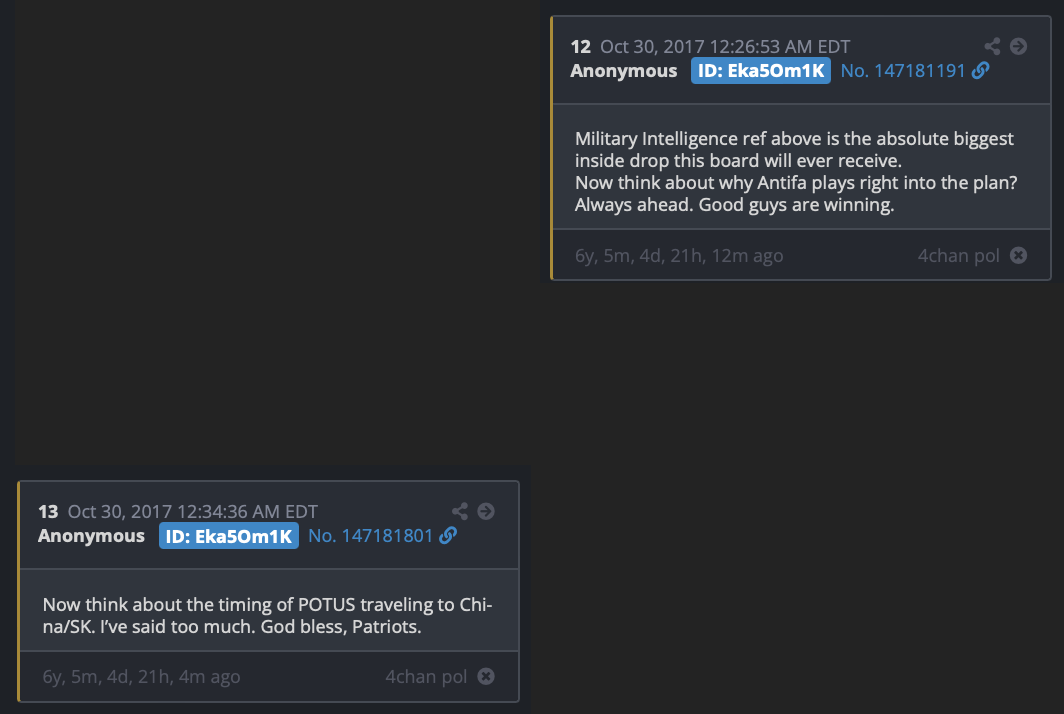1064x714 pixels.
Task: Click the 4chan pol source label in post 12
Action: click(958, 255)
